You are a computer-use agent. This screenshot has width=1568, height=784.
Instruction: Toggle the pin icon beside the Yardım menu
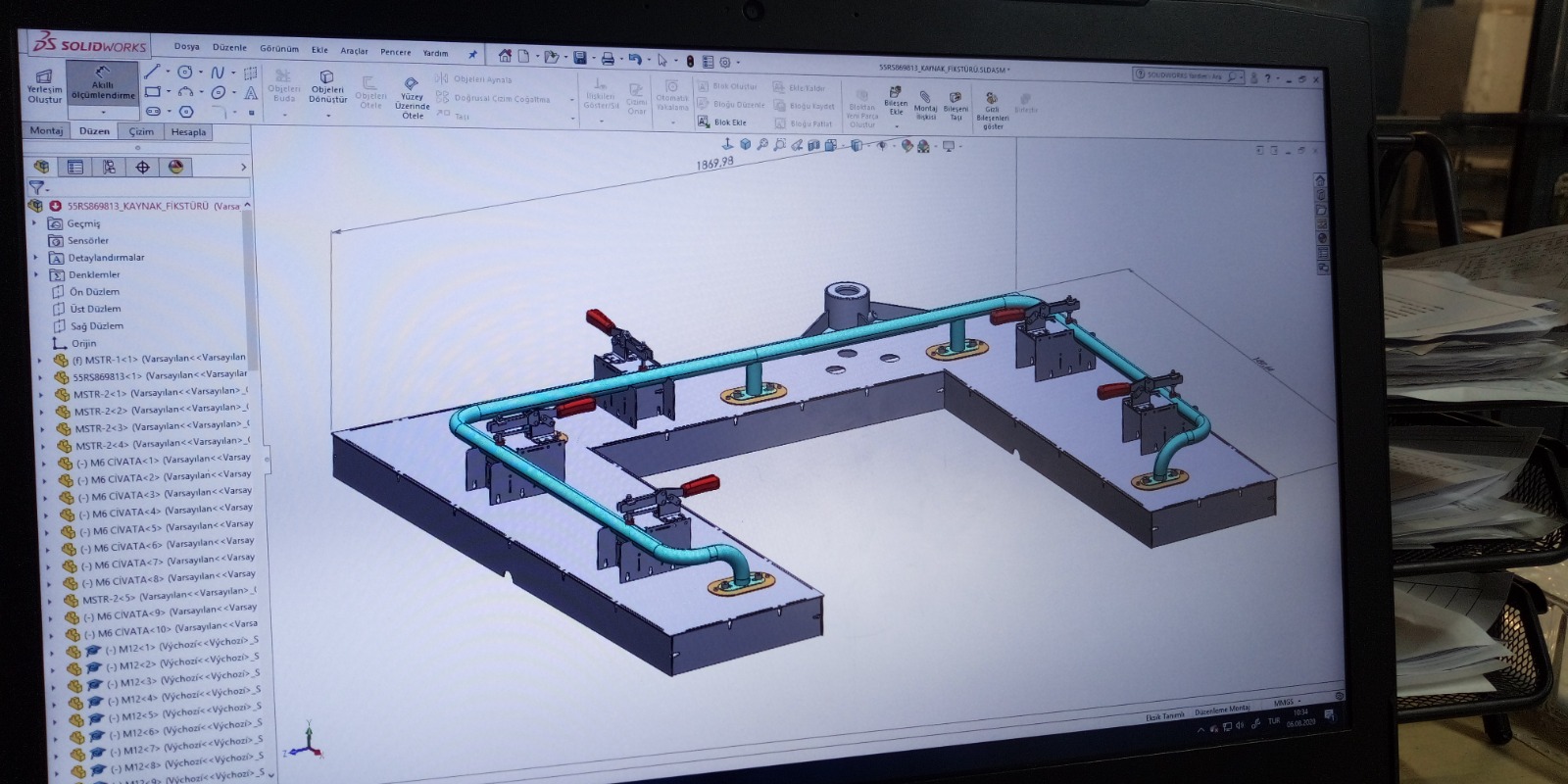pyautogui.click(x=472, y=54)
